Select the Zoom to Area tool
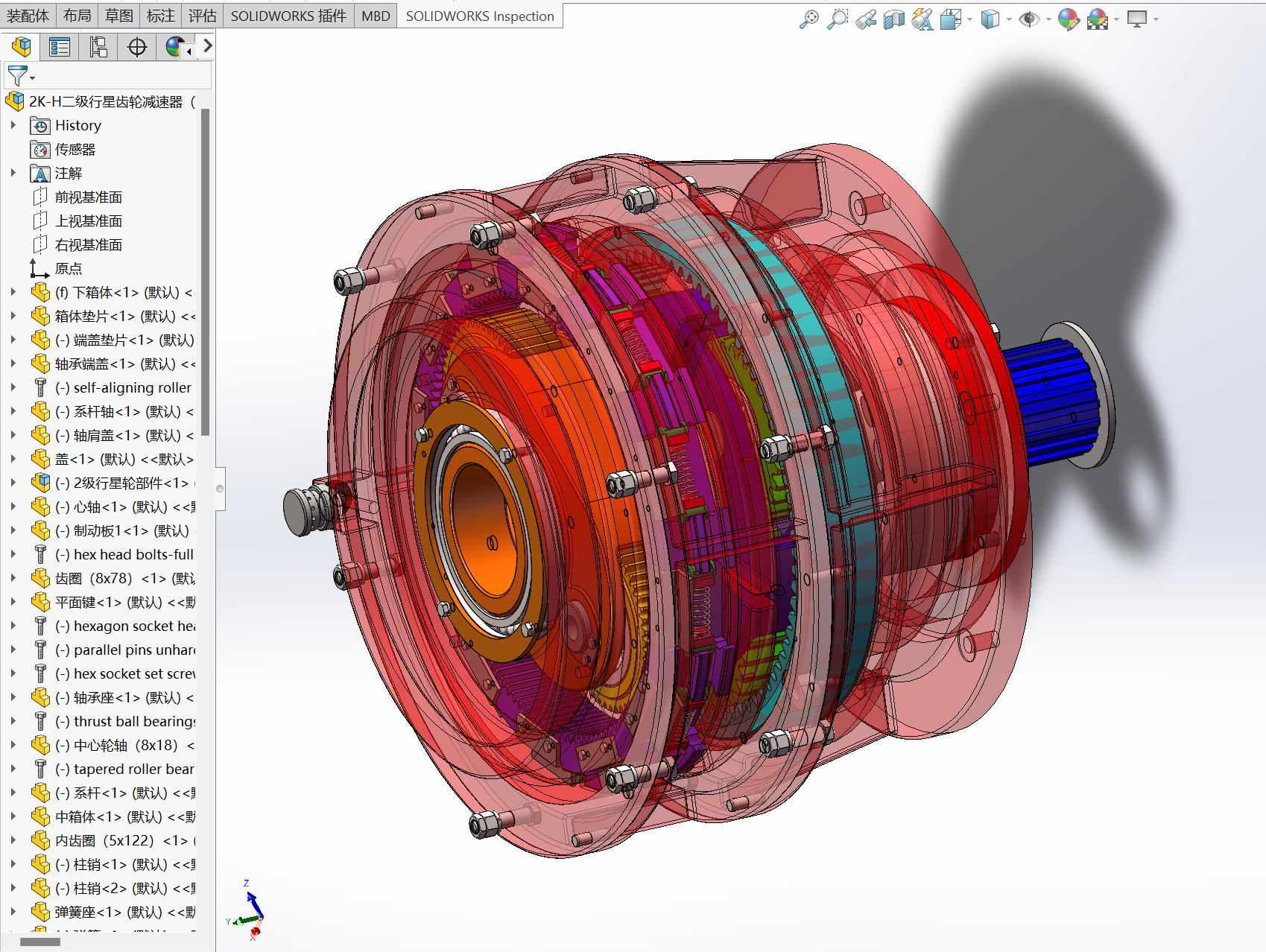This screenshot has width=1266, height=952. pyautogui.click(x=838, y=19)
